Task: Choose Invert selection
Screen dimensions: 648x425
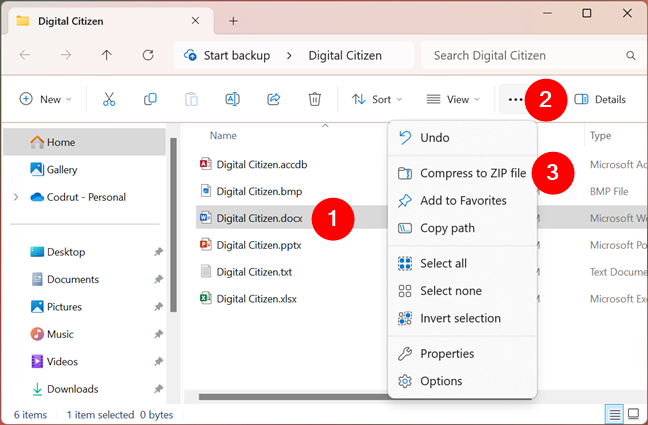Action: (462, 318)
